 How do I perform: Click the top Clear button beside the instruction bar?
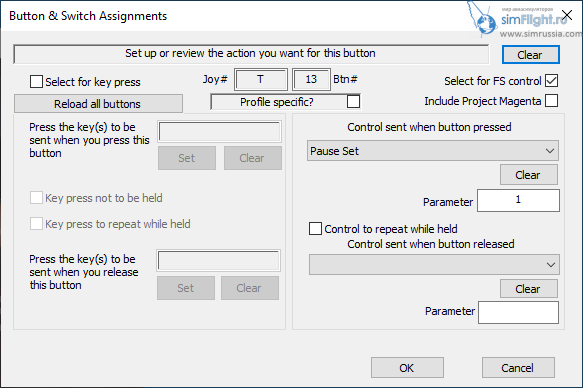click(531, 55)
